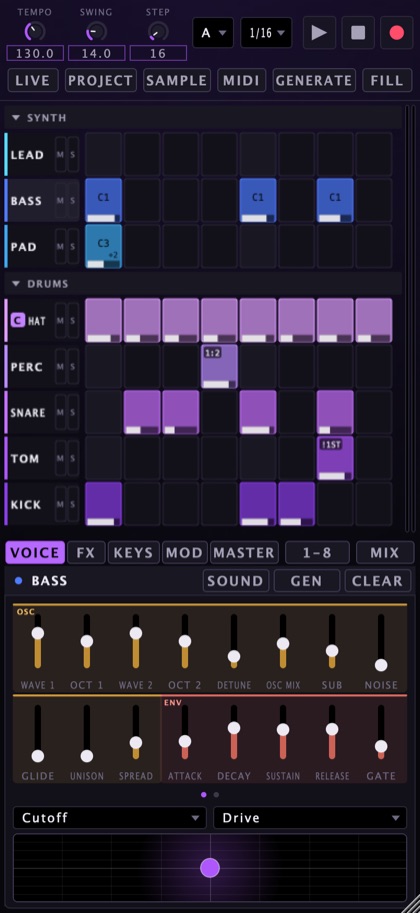The height and width of the screenshot is (913, 420).
Task: Solo the PERC track
Action: (73, 366)
